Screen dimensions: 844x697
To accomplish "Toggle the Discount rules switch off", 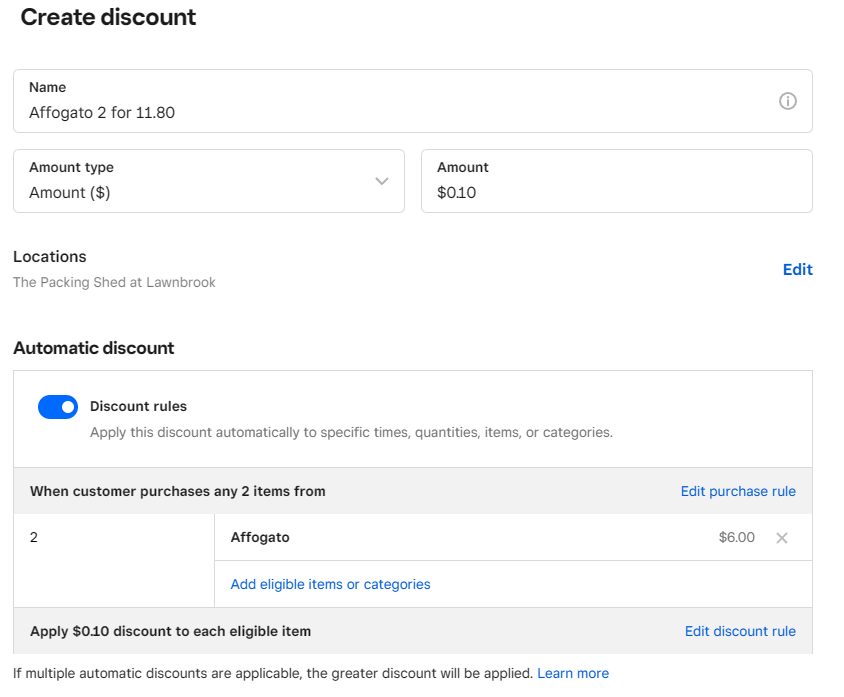I will [58, 407].
